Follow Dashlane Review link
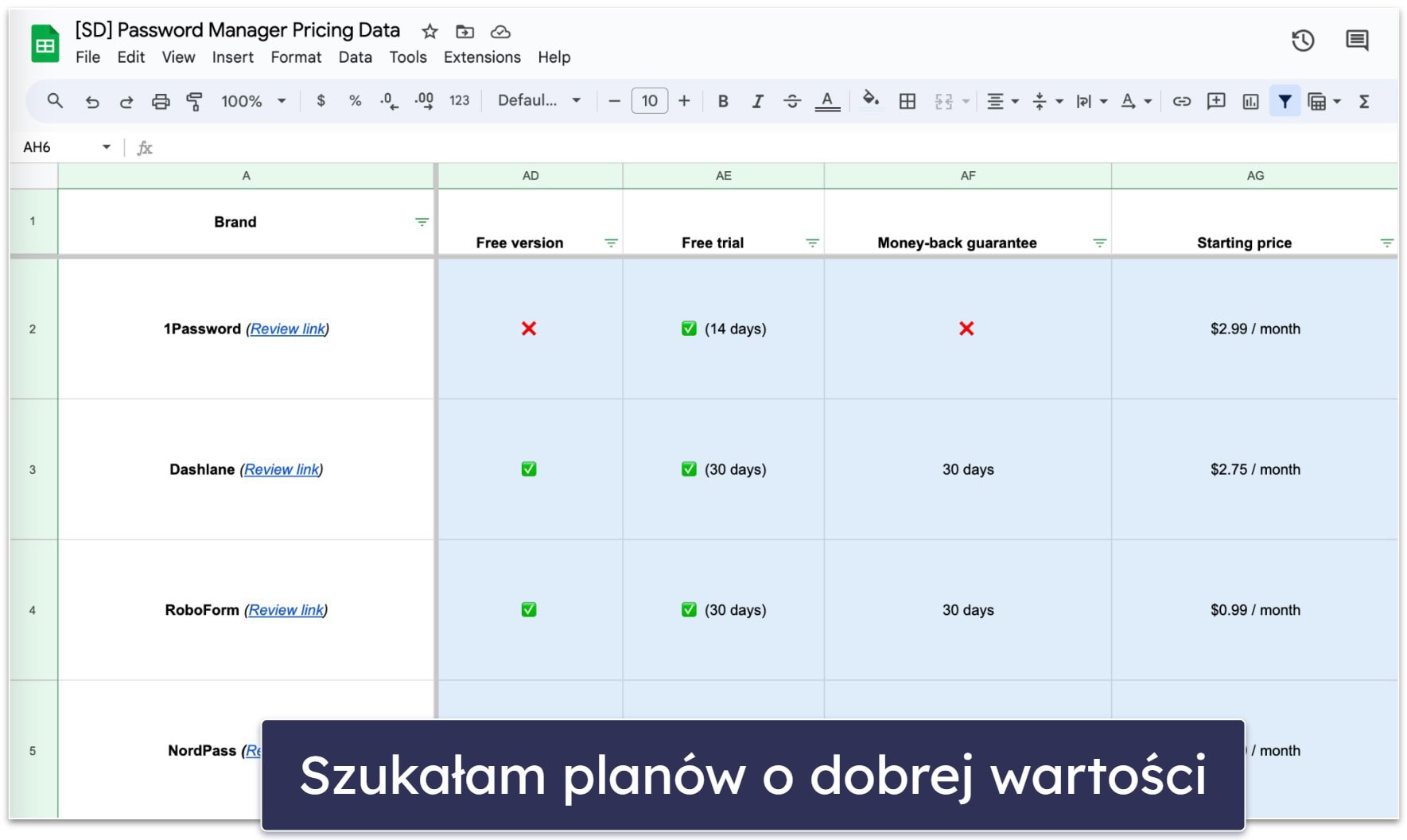 [x=282, y=469]
